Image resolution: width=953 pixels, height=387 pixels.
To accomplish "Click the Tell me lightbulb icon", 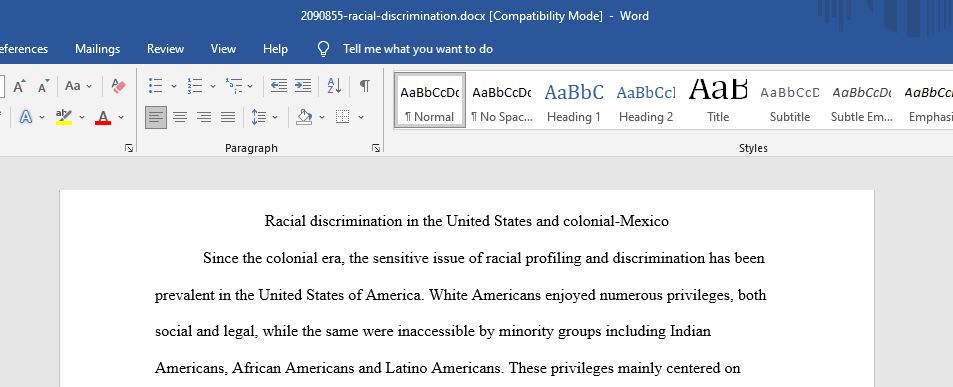I will click(x=323, y=49).
